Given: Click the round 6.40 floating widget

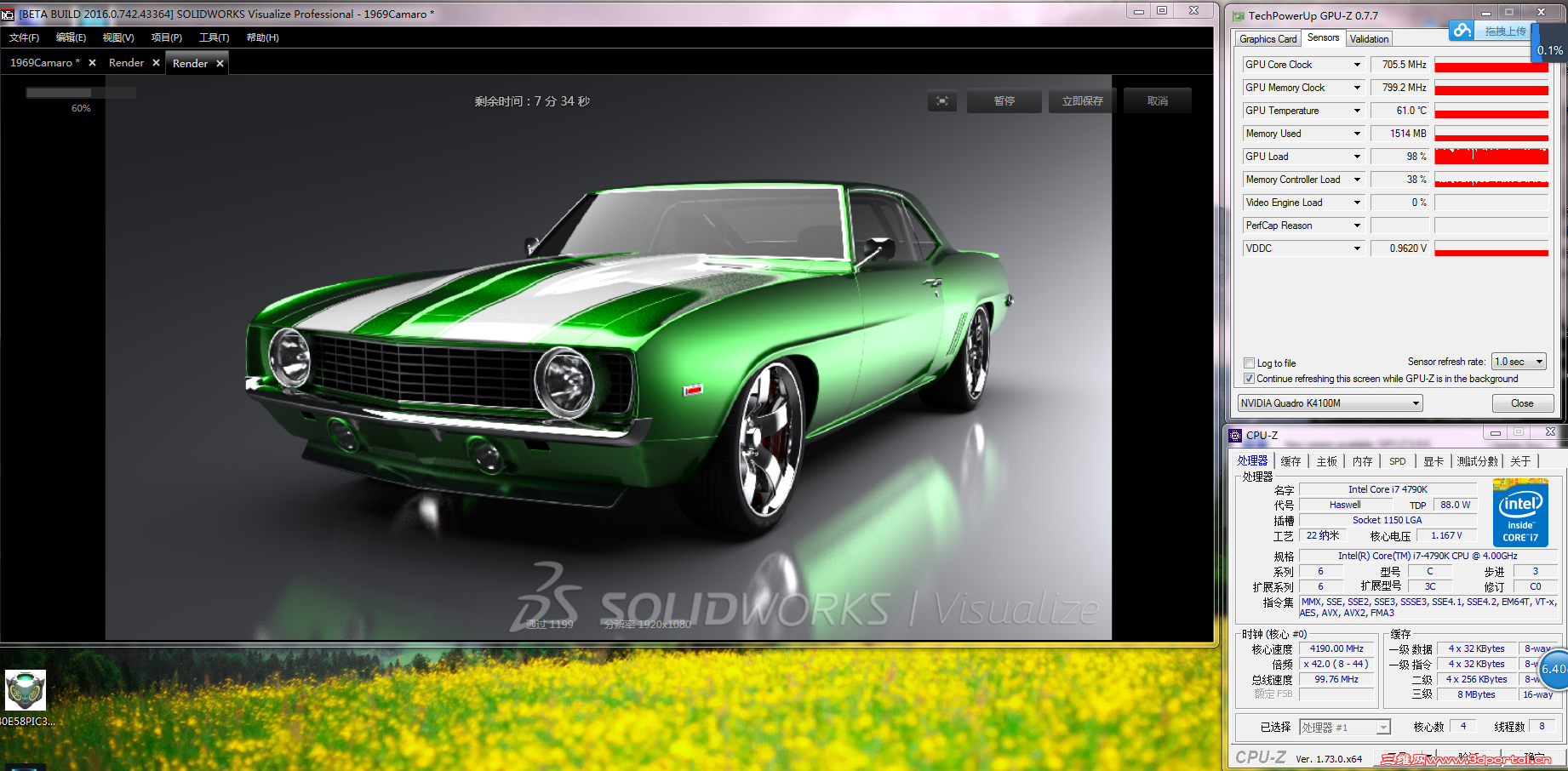Looking at the screenshot, I should (x=1554, y=669).
